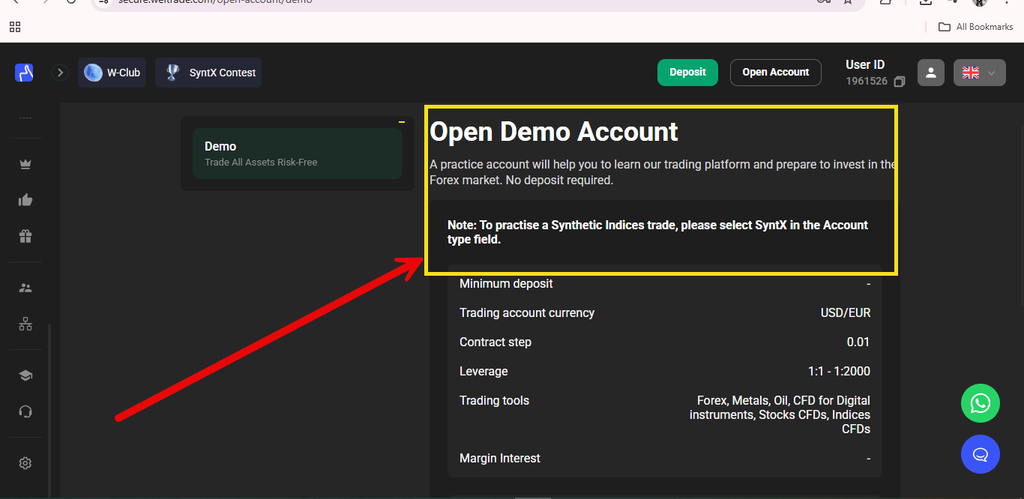Click the green Deposit button
This screenshot has height=499, width=1024.
(687, 72)
